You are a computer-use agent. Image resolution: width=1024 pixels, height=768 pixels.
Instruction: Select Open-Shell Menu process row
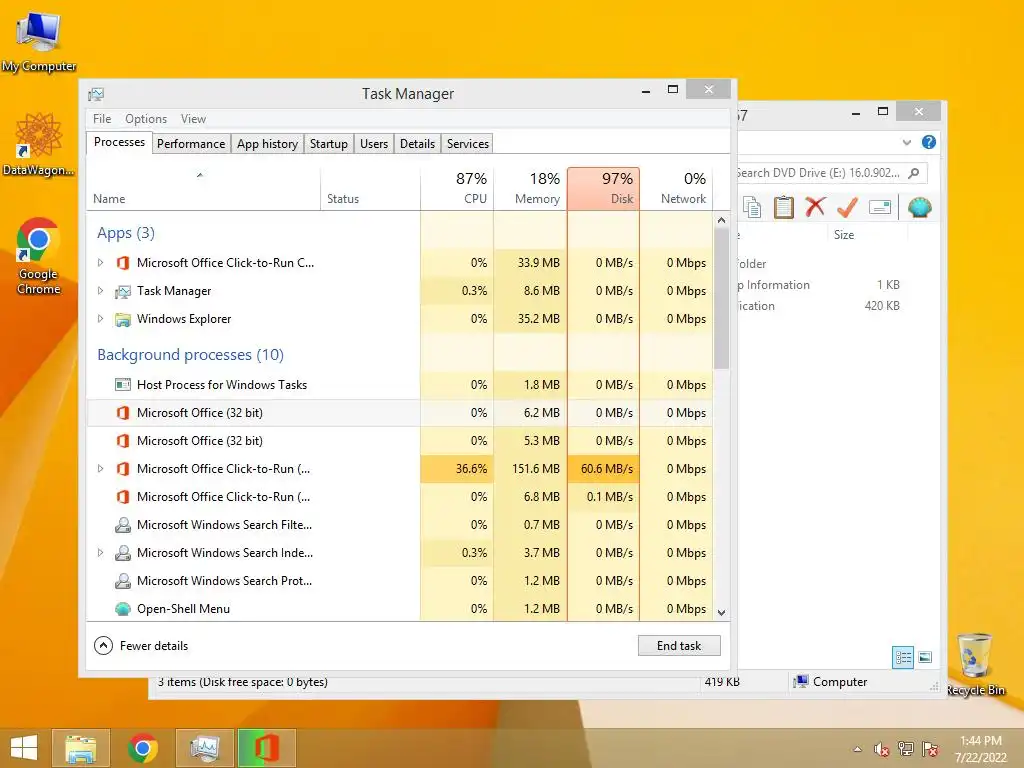(x=400, y=609)
